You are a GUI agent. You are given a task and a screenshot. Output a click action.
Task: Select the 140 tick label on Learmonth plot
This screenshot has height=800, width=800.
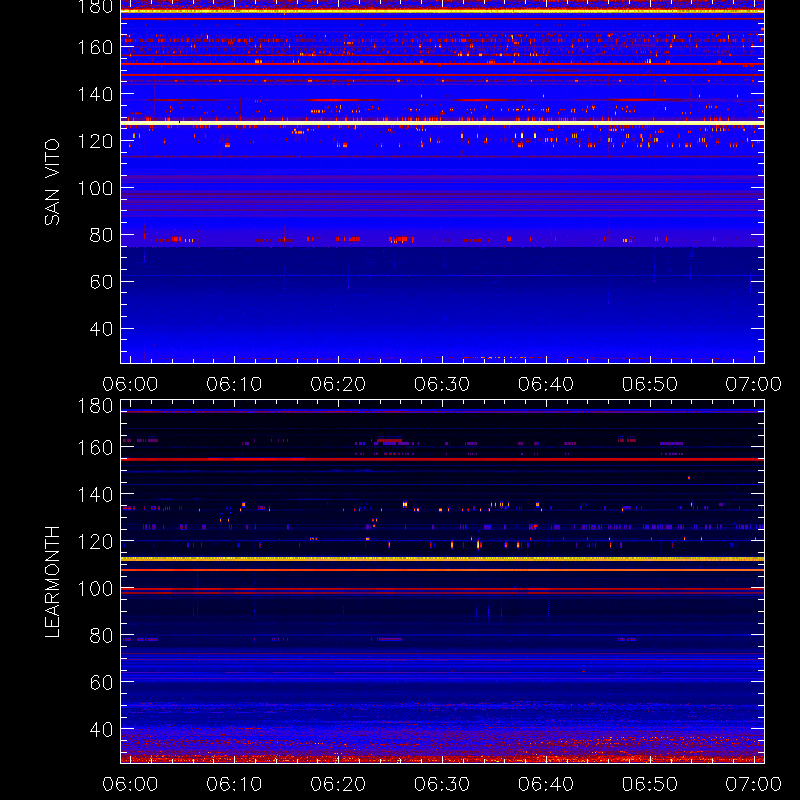(95, 494)
